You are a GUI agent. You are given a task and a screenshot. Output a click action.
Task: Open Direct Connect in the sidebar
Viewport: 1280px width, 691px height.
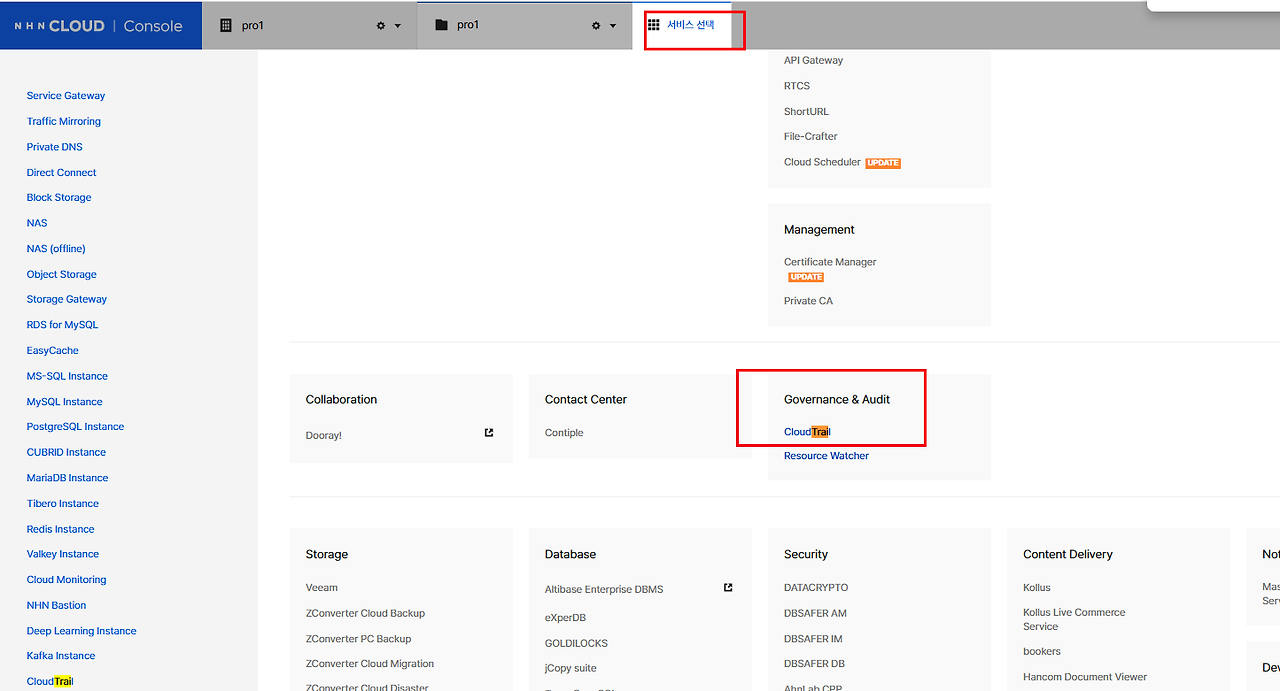(x=62, y=172)
